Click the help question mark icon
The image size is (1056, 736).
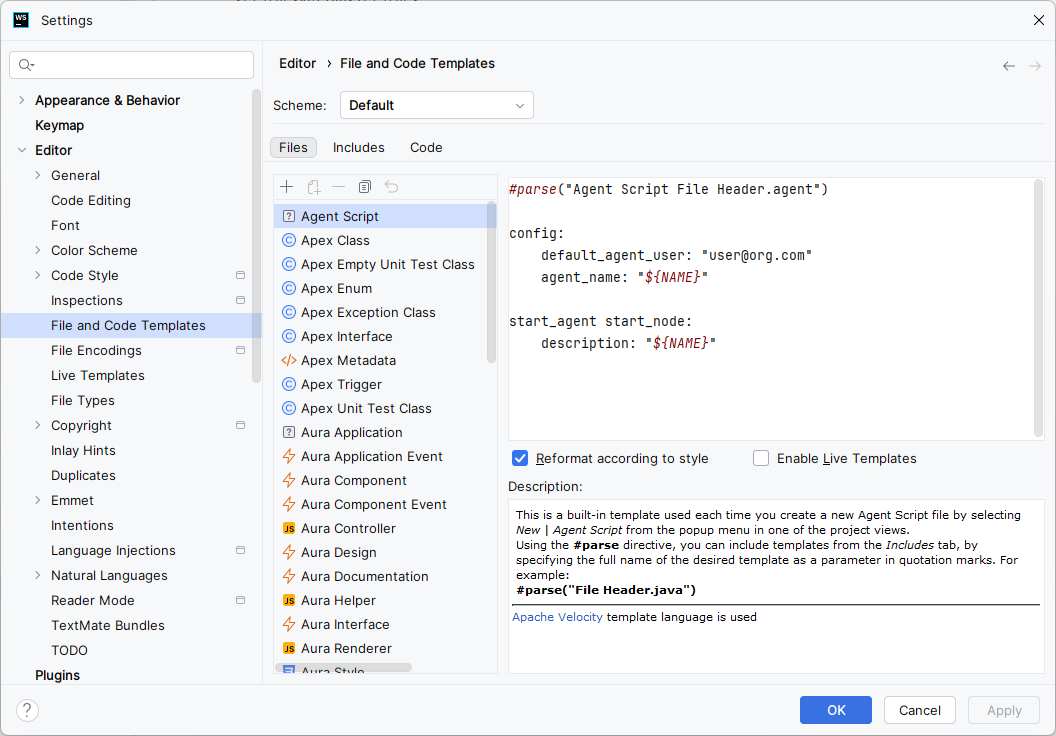[27, 710]
